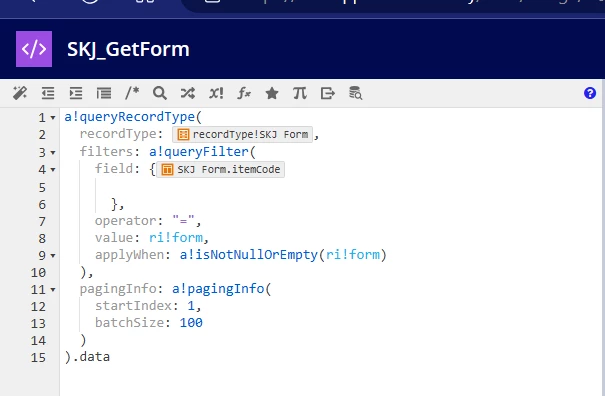605x396 pixels.
Task: Open search with the magnifier icon
Action: [160, 93]
